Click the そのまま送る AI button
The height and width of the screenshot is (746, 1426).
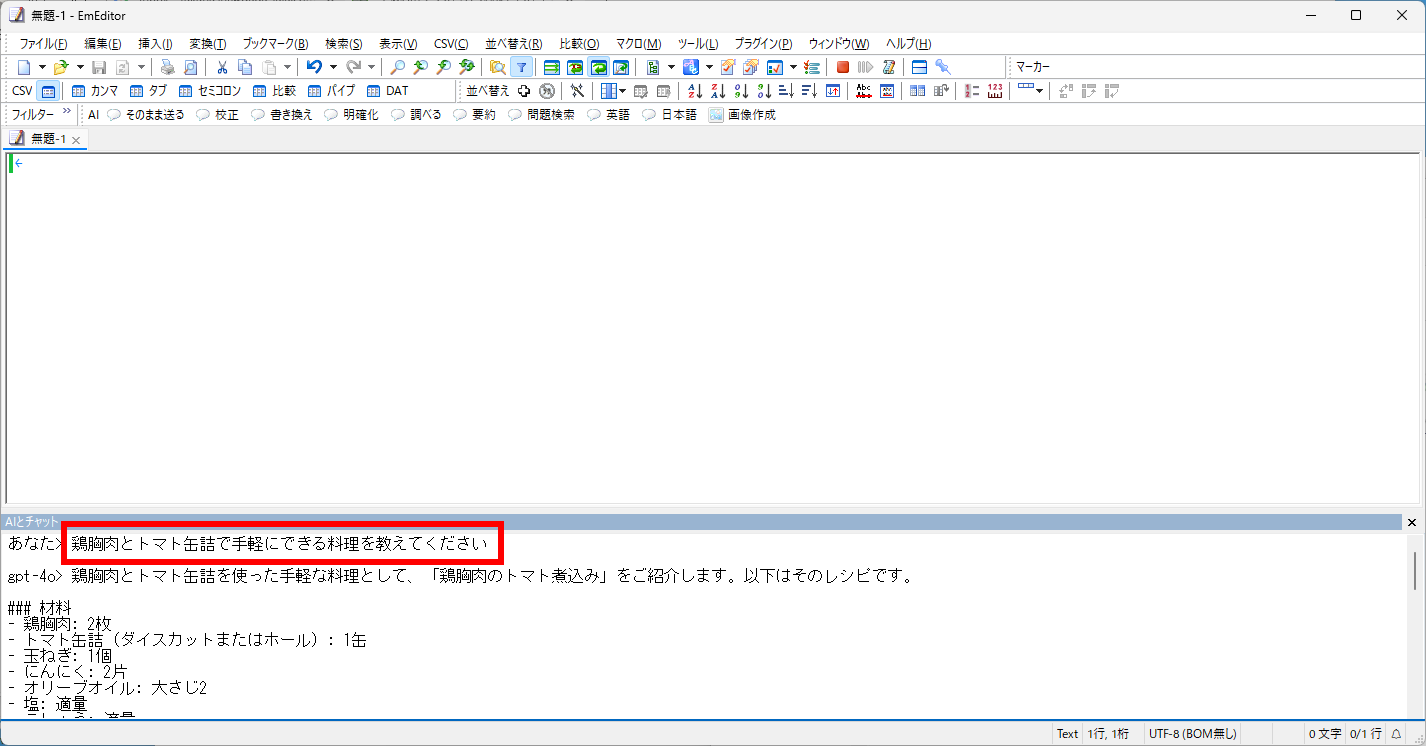pos(146,115)
